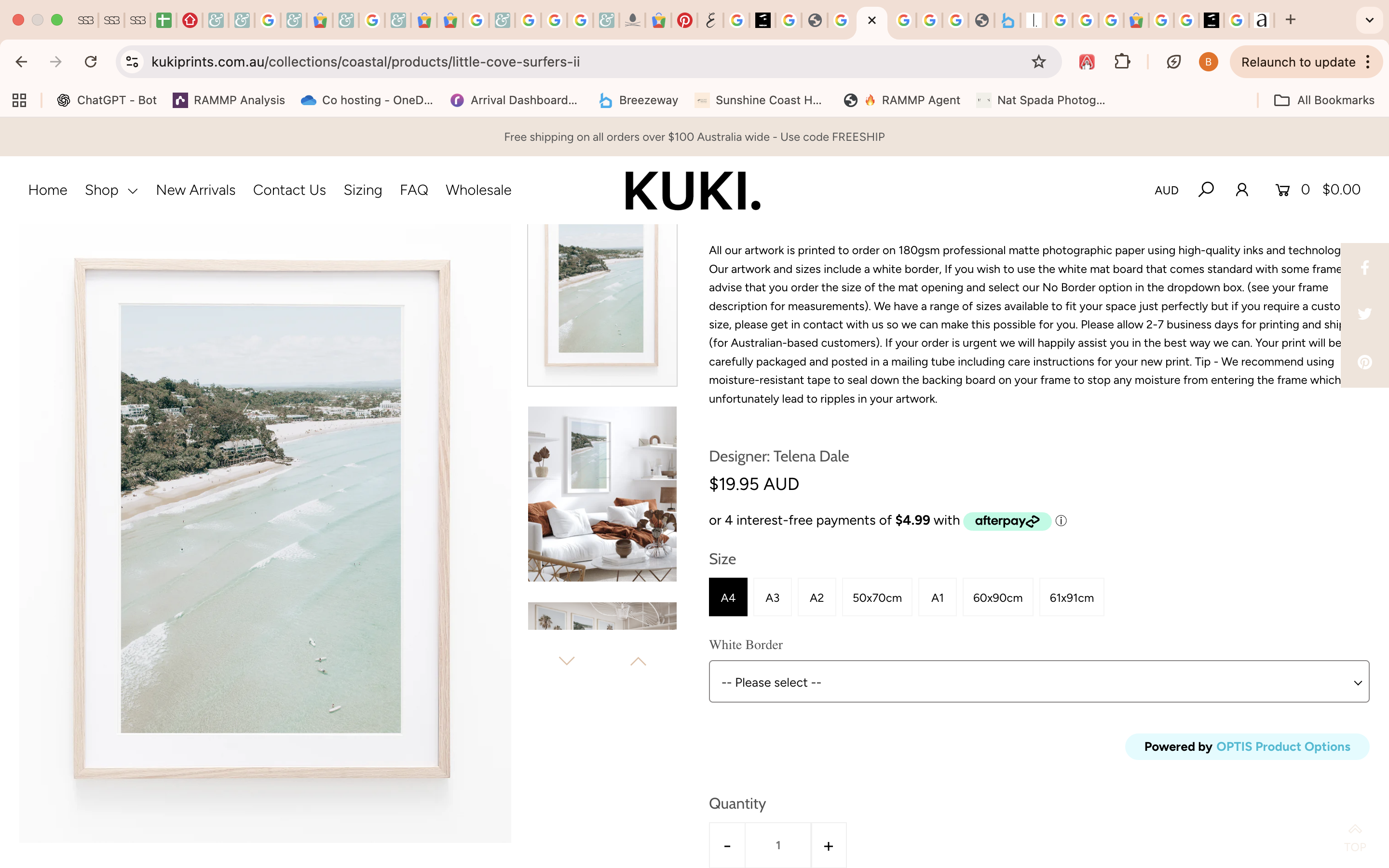Screen dimensions: 1389x868
Task: Click the account user icon
Action: pos(1241,190)
